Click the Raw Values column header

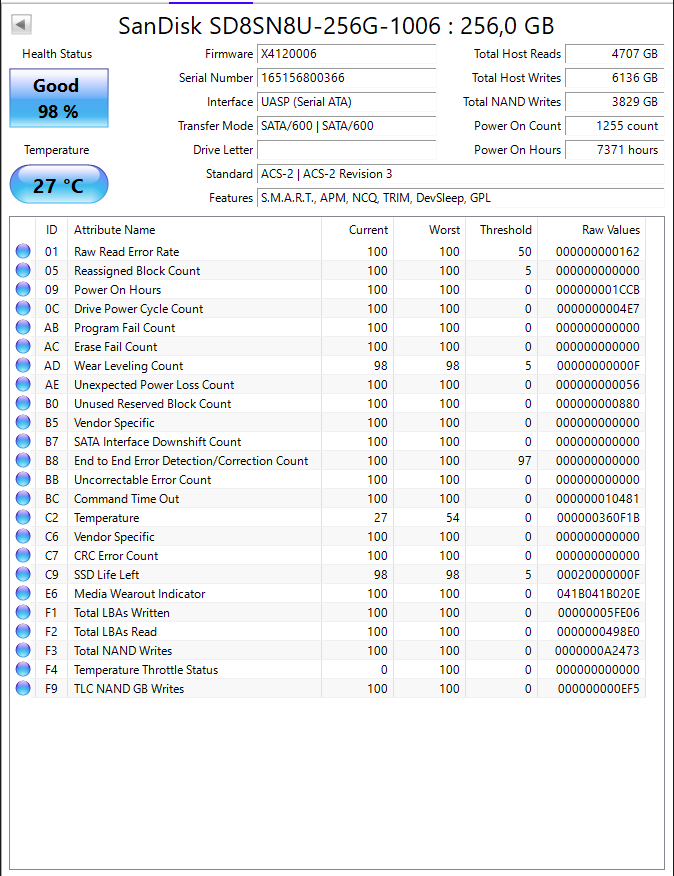[611, 230]
